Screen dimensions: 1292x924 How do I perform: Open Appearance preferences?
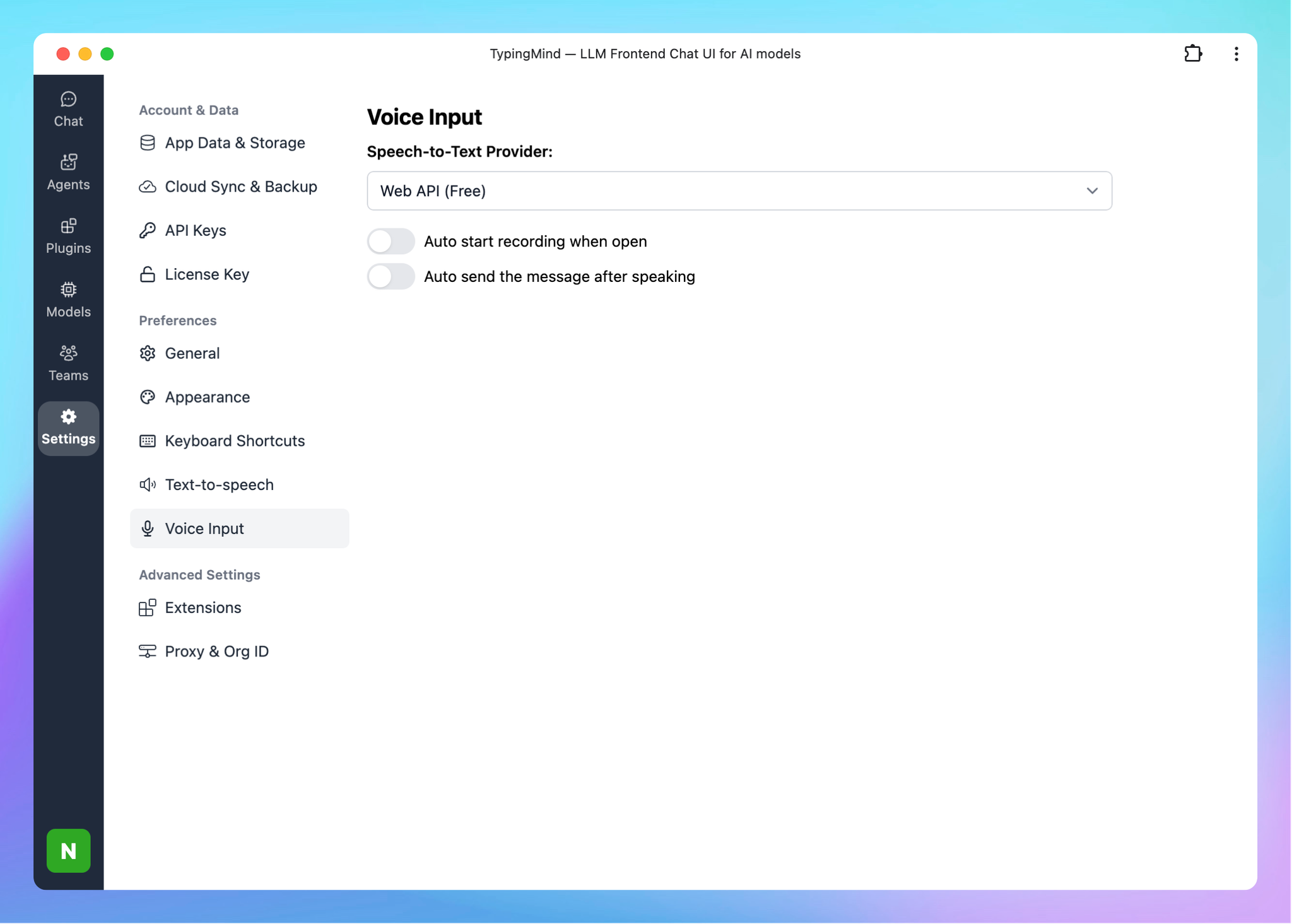(x=239, y=397)
